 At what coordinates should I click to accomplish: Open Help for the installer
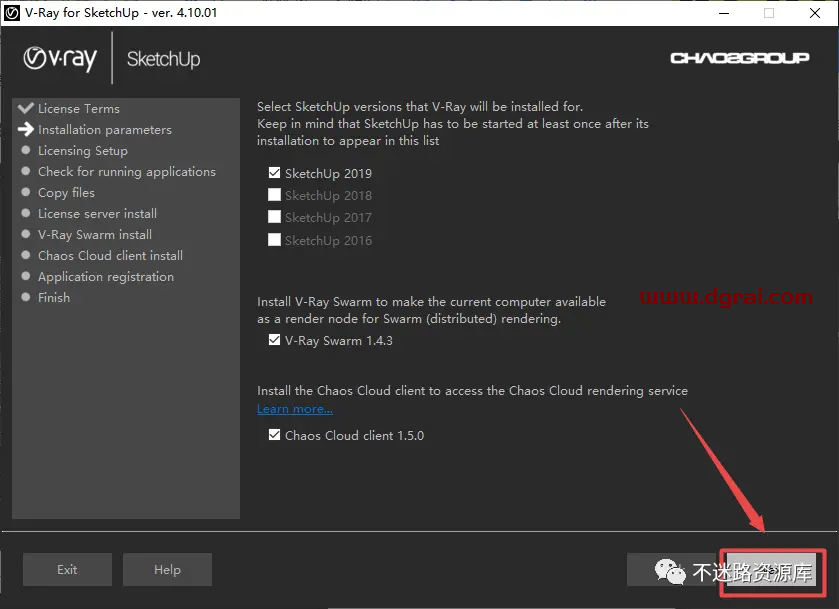pos(167,569)
